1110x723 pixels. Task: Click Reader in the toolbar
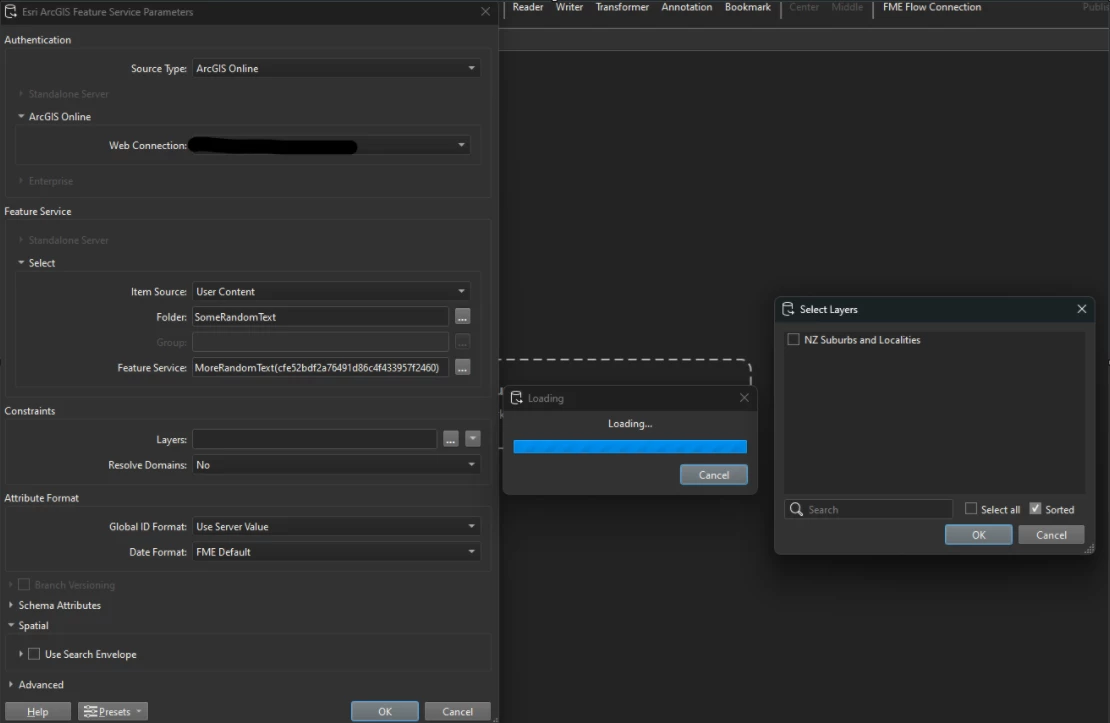527,7
